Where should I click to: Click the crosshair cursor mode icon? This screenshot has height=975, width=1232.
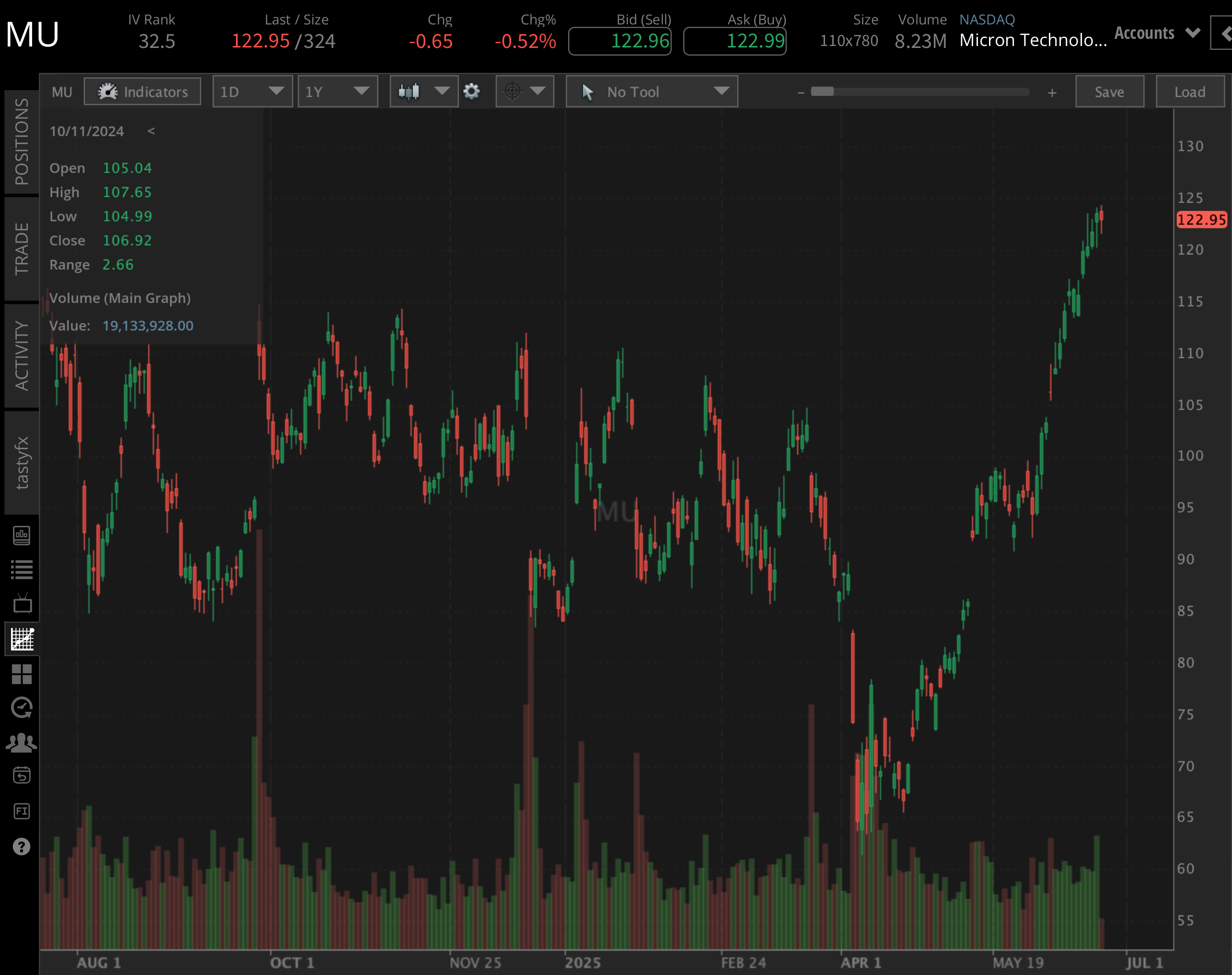coord(512,92)
